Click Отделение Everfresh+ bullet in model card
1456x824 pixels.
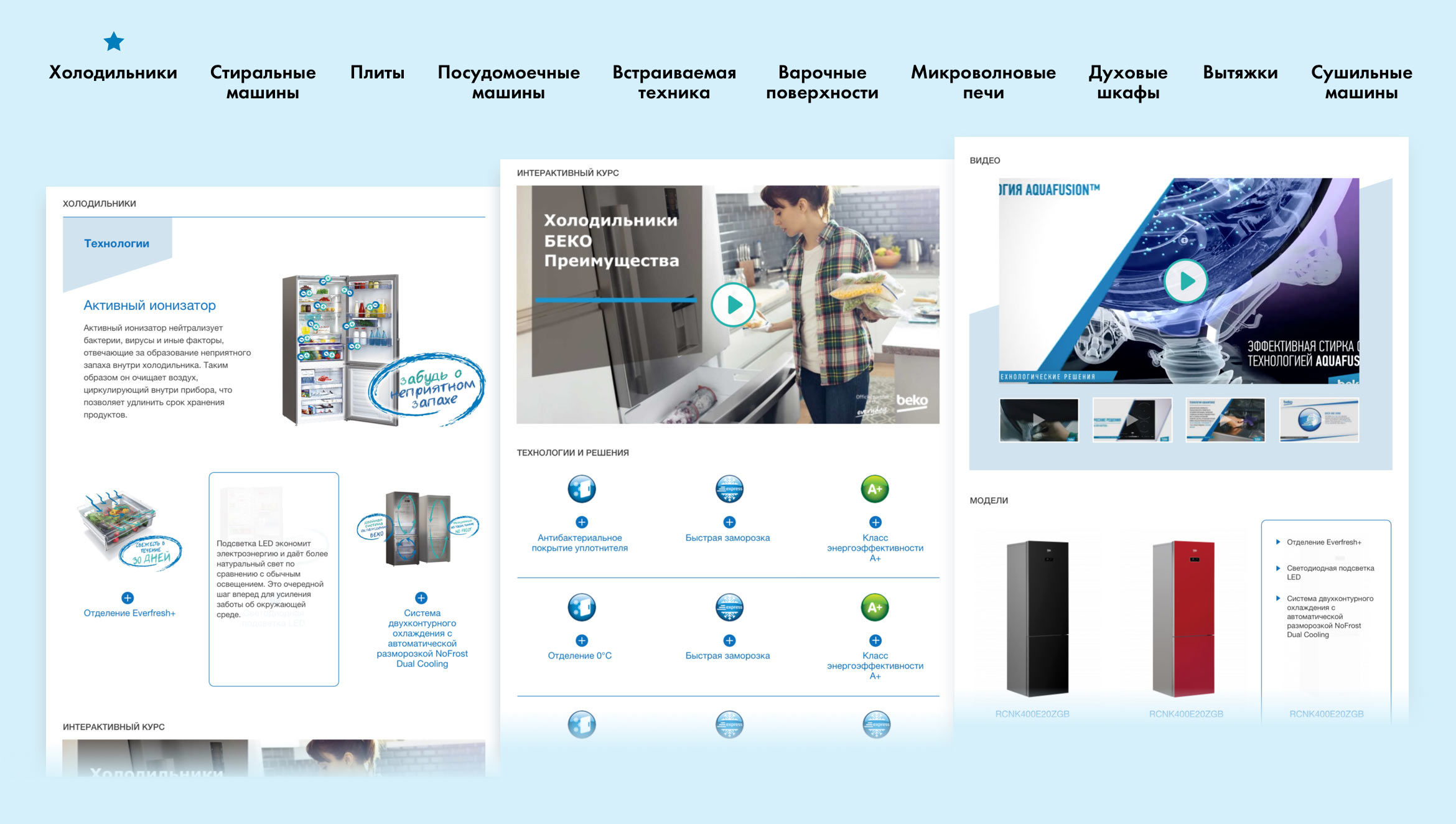point(1323,542)
